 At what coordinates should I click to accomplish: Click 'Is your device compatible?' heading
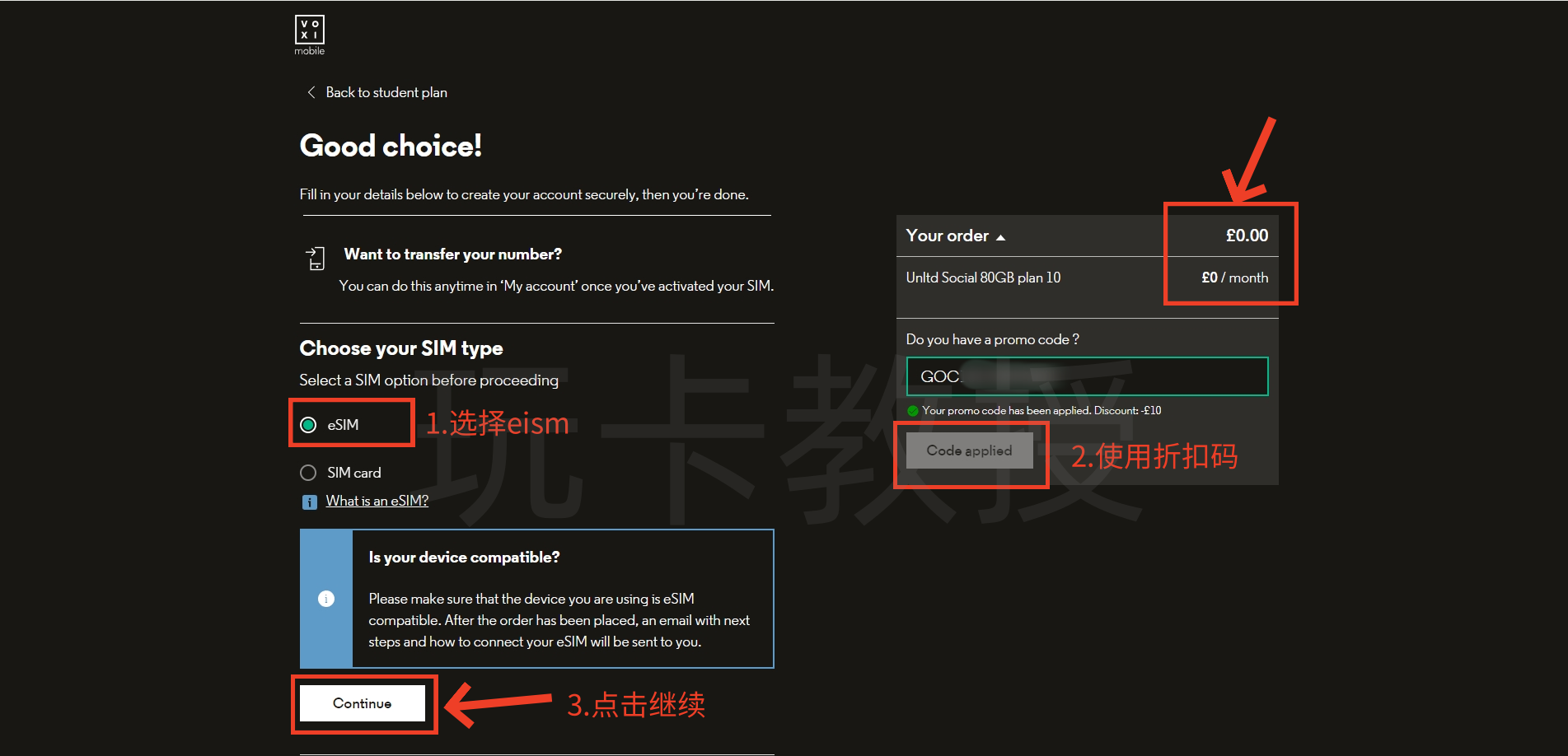(x=464, y=558)
